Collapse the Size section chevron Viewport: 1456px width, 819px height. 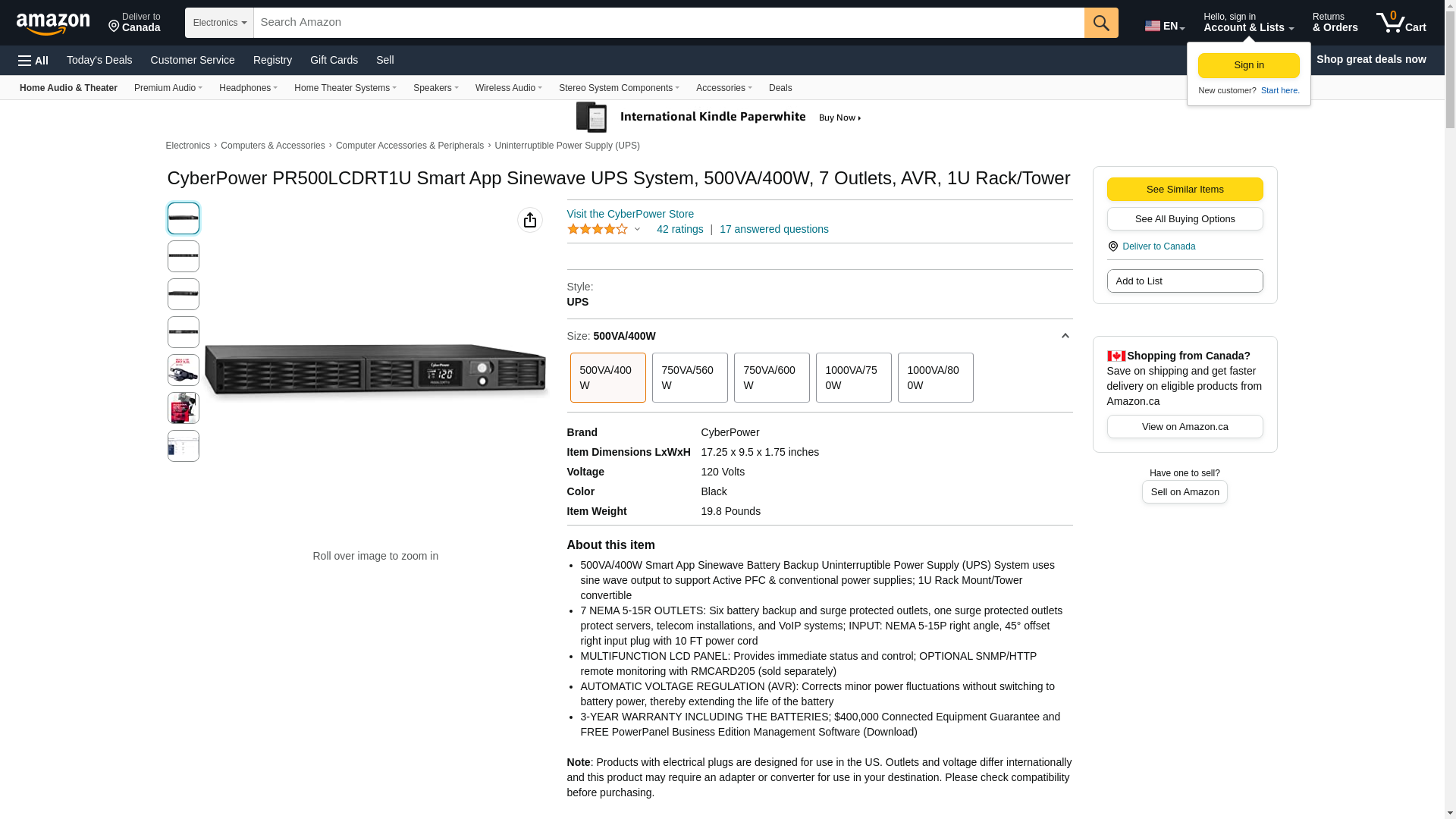1065,336
